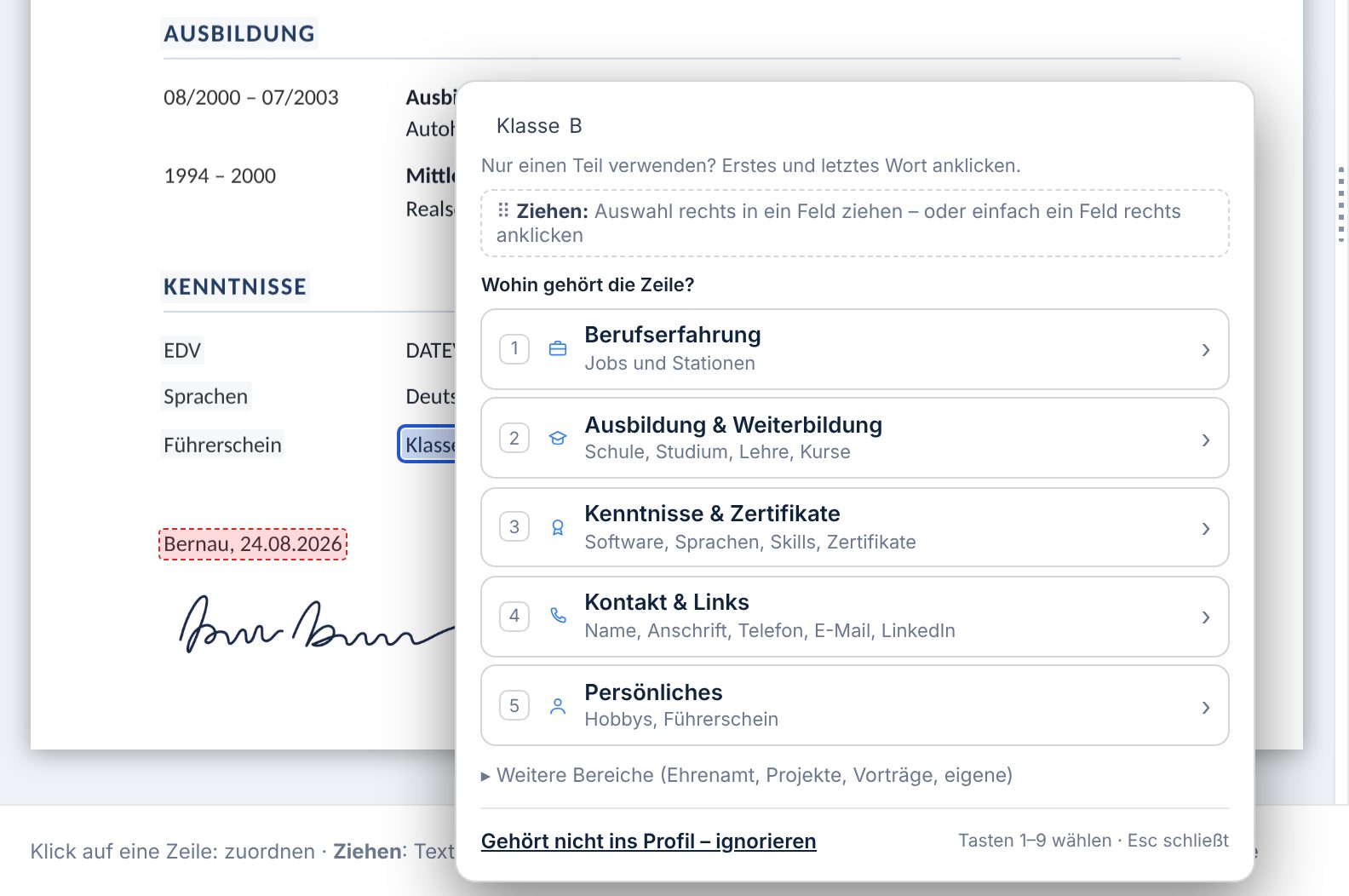The height and width of the screenshot is (896, 1349).
Task: Click the award ribbon icon for Kenntnisse
Action: (x=558, y=528)
